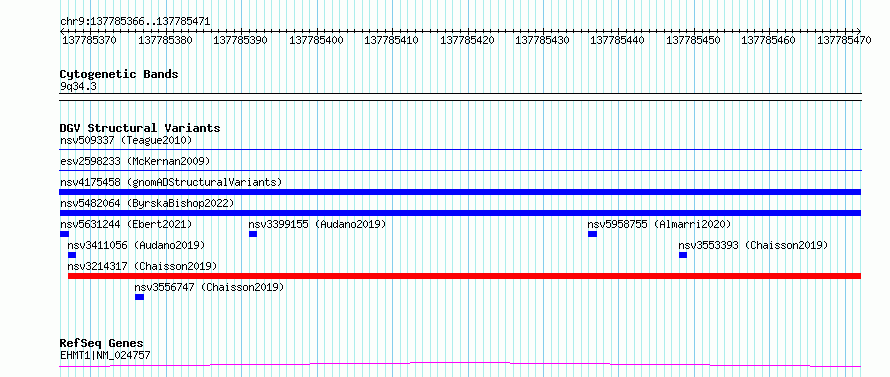Viewport: 890px width, 377px height.
Task: Select small blue marker under nsv5958755
Action: 592,234
